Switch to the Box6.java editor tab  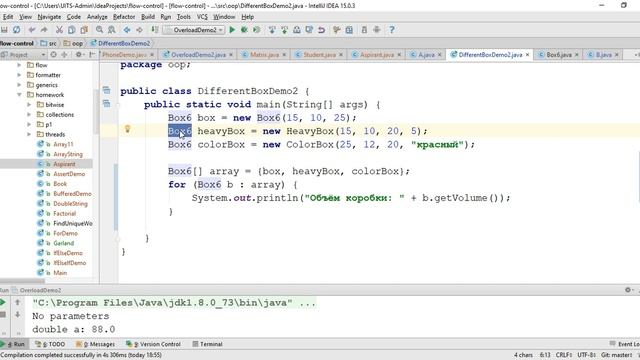(x=559, y=55)
